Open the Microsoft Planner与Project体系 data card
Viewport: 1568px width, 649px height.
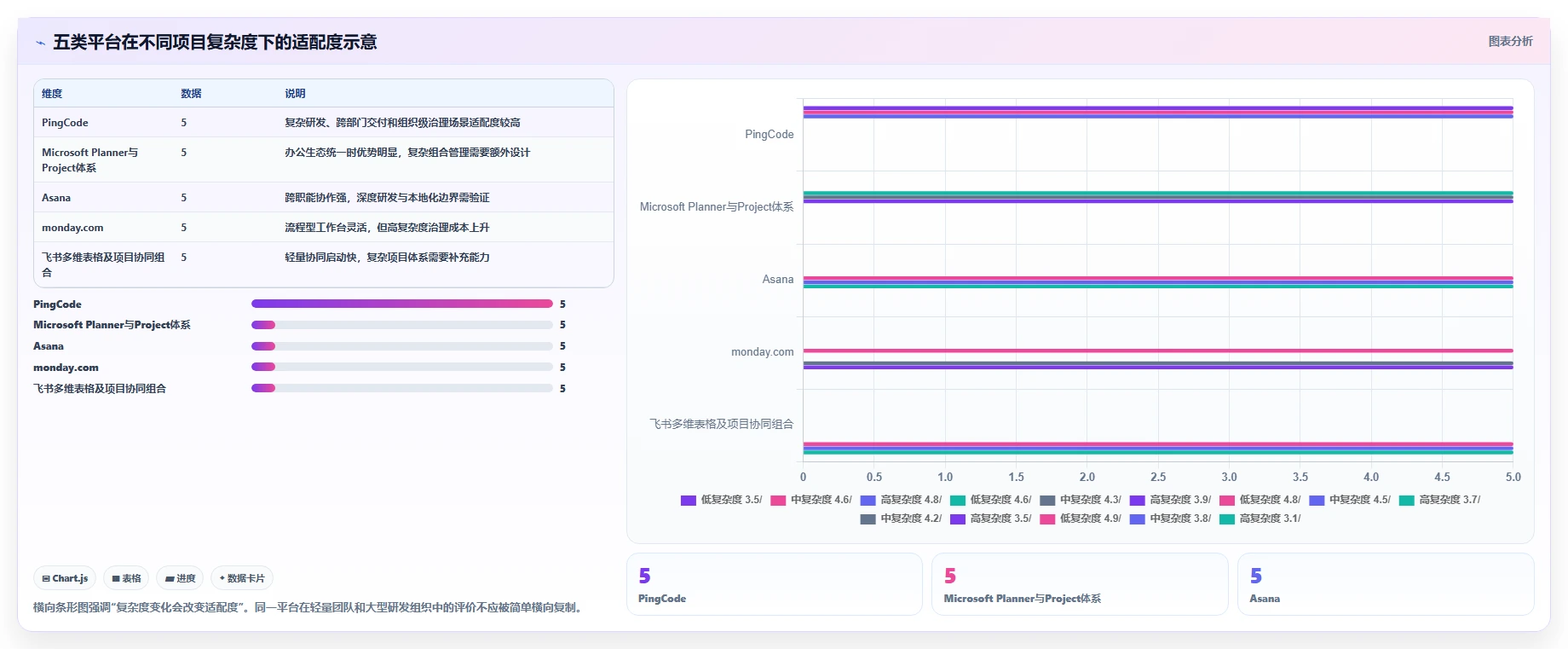tap(1080, 584)
